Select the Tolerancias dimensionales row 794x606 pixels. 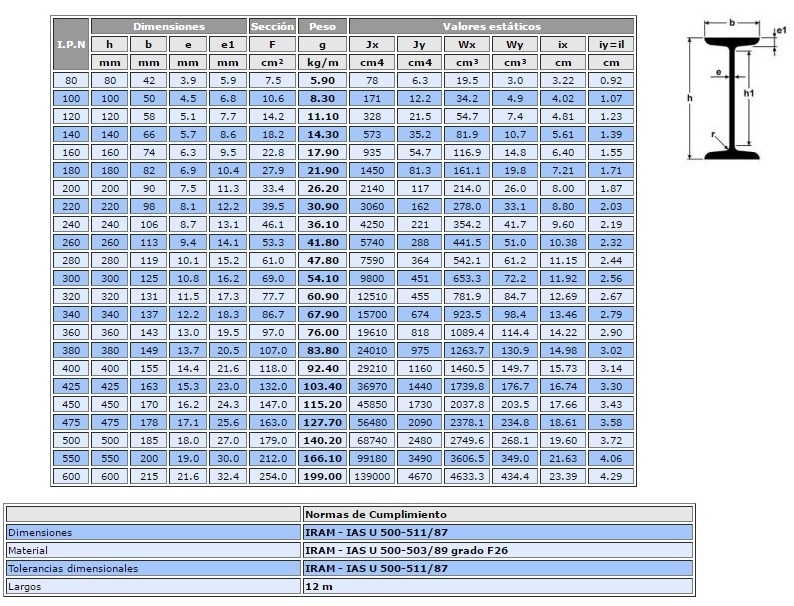pyautogui.click(x=349, y=569)
